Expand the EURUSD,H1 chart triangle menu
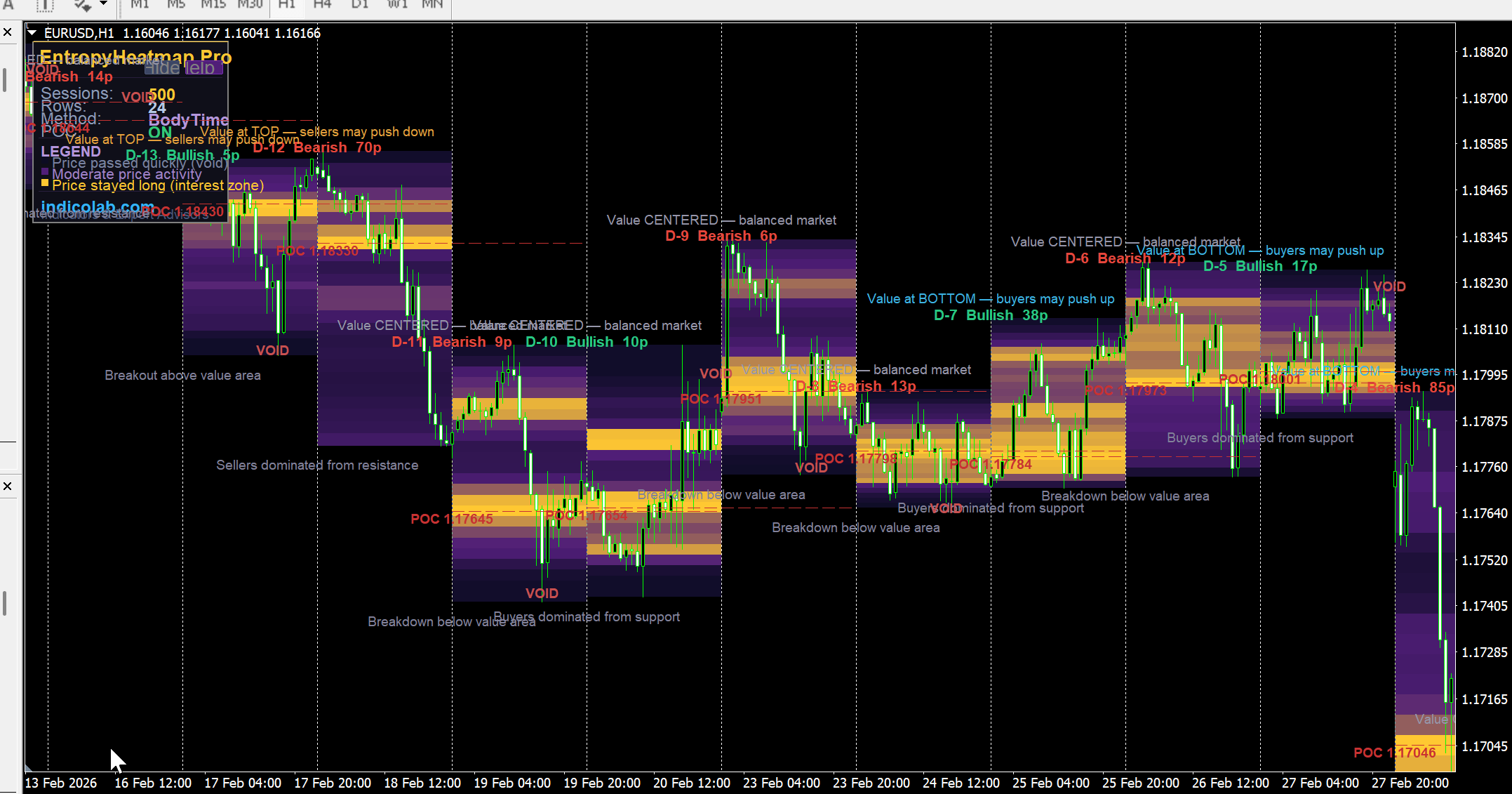This screenshot has height=794, width=1512. pos(32,32)
